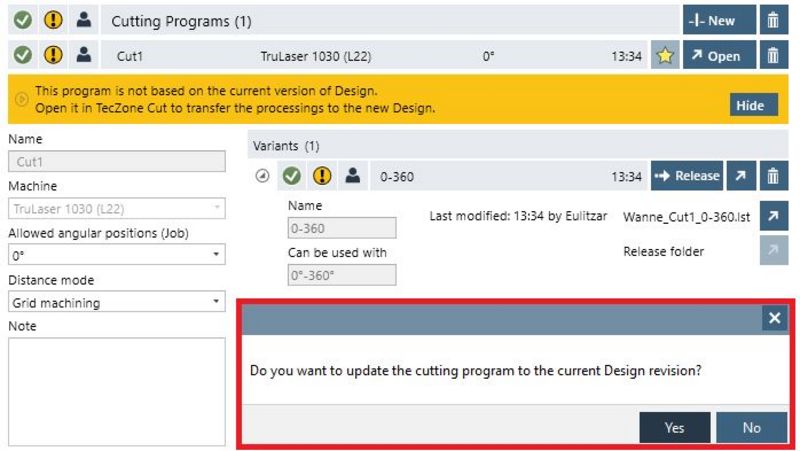Click the yellow warning icon on Cut1 row
The width and height of the screenshot is (800, 451).
pyautogui.click(x=53, y=56)
